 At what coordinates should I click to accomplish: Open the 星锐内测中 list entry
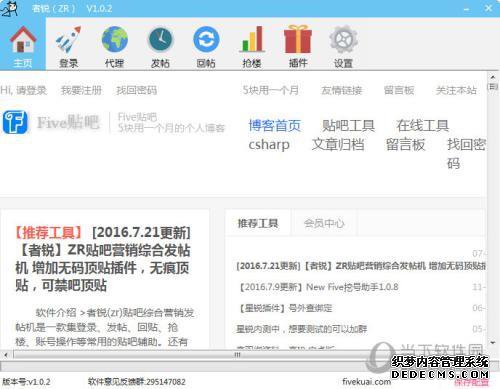(301, 329)
